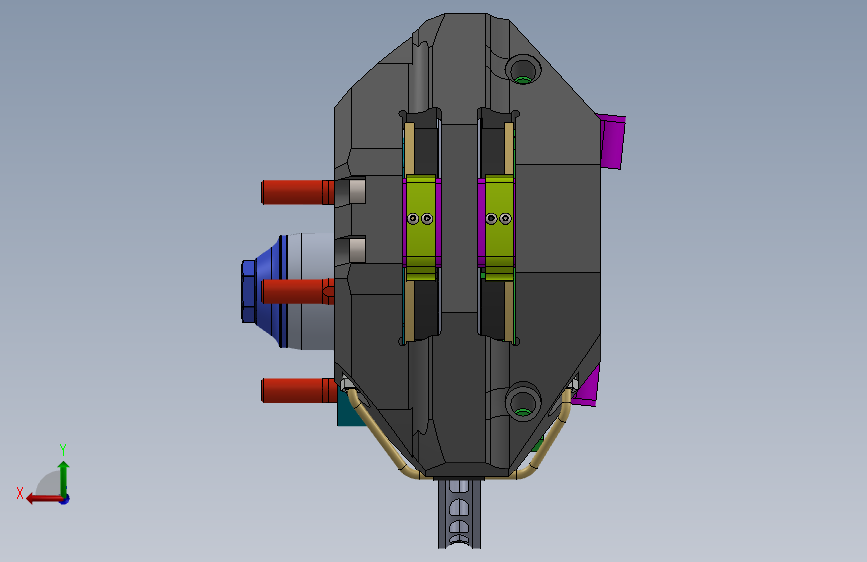Viewport: 867px width, 562px height.
Task: Select the right yellow-green pad retainer clip
Action: [x=499, y=227]
